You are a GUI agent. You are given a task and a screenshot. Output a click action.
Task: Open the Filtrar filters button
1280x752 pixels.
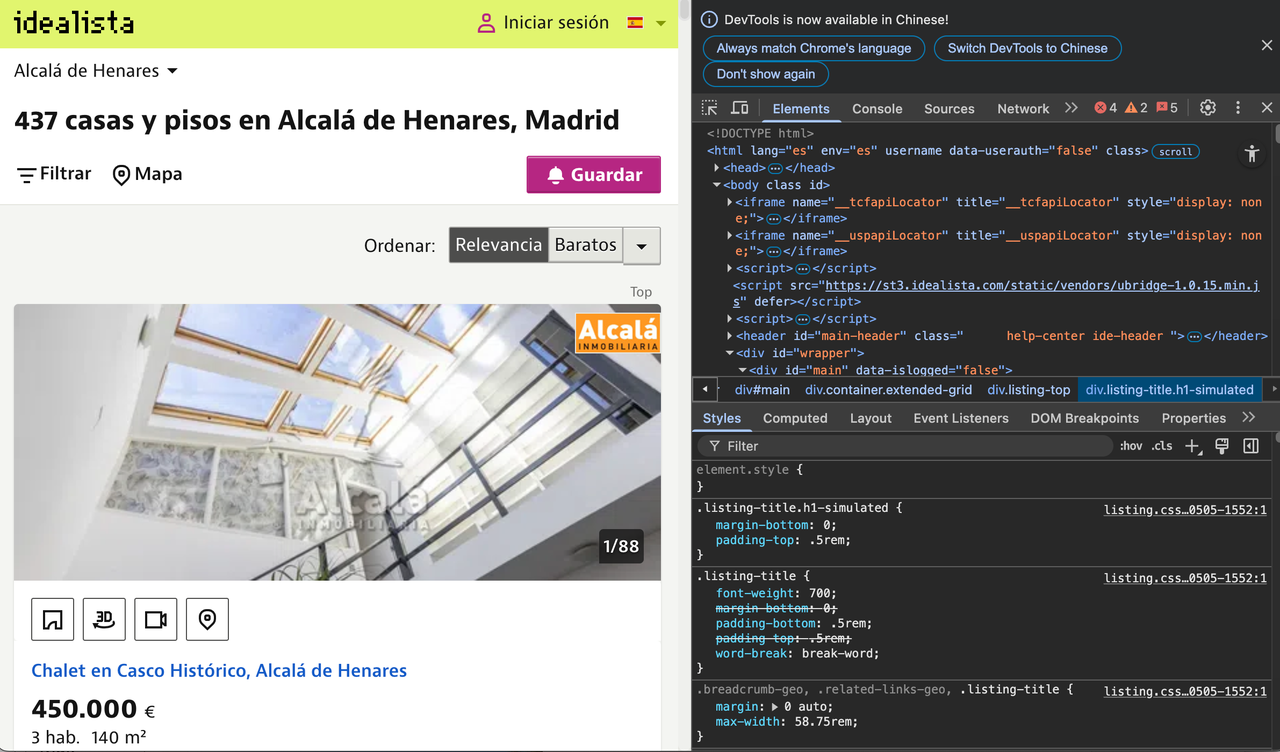54,174
